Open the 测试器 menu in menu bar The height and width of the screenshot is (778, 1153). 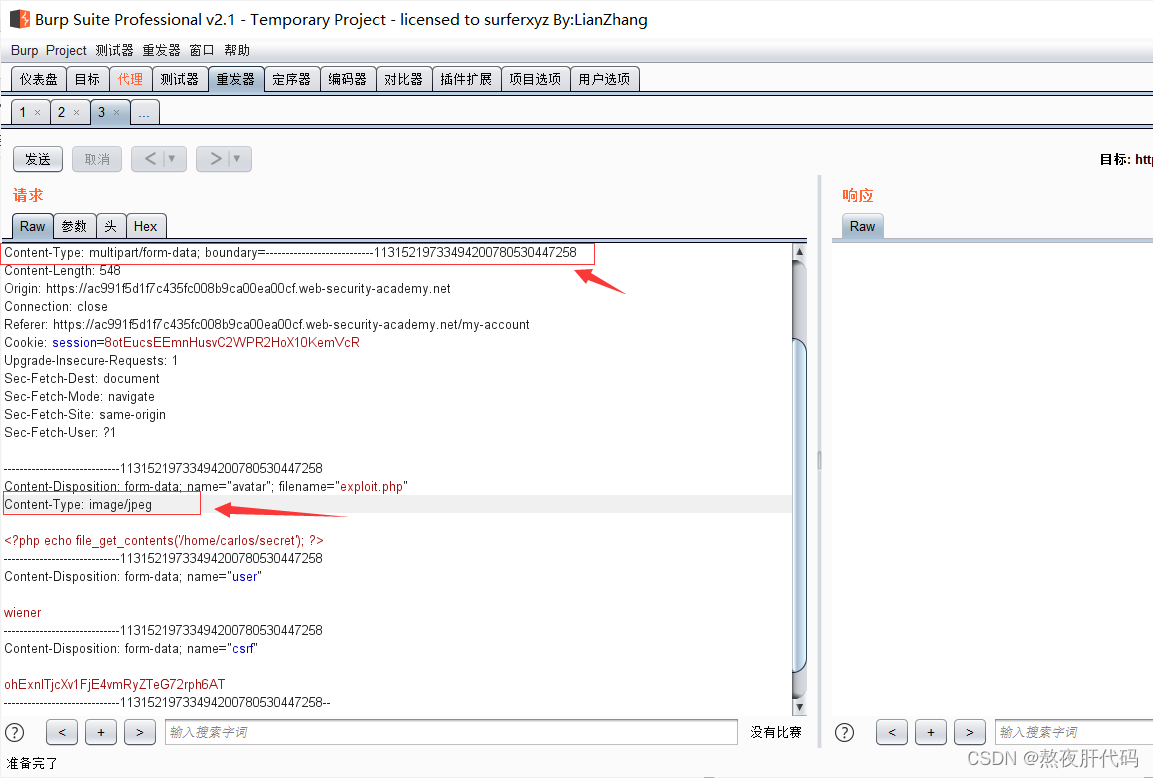[x=115, y=50]
